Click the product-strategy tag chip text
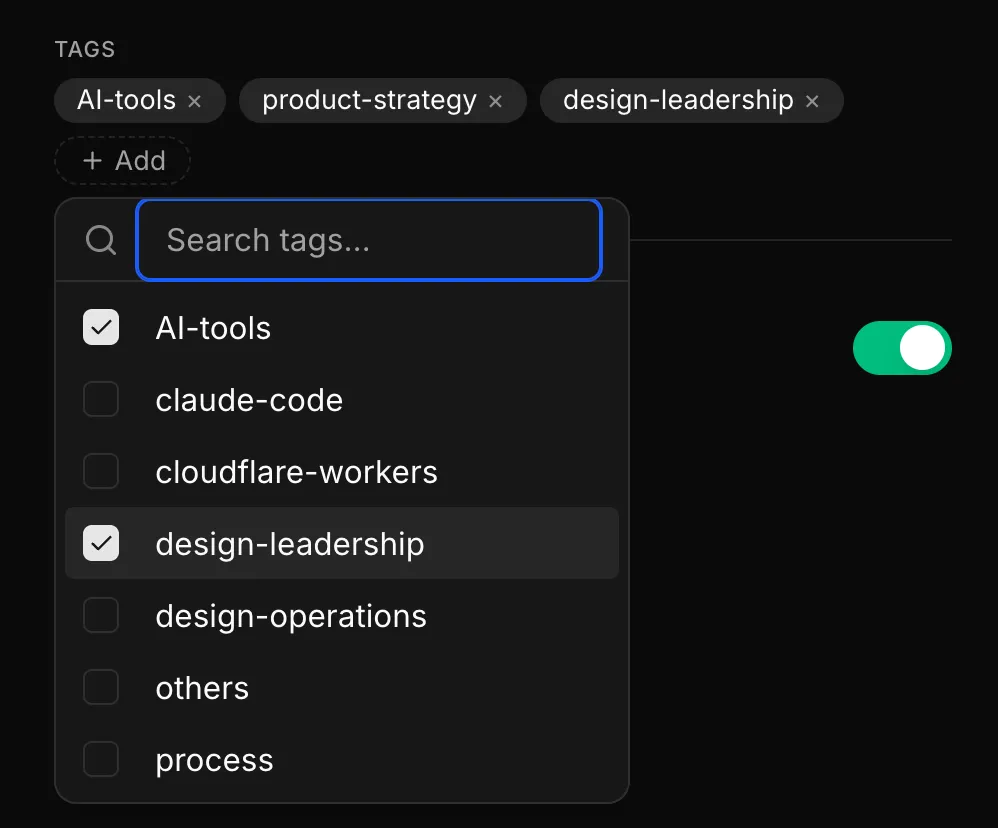Image resolution: width=998 pixels, height=828 pixels. pos(369,101)
